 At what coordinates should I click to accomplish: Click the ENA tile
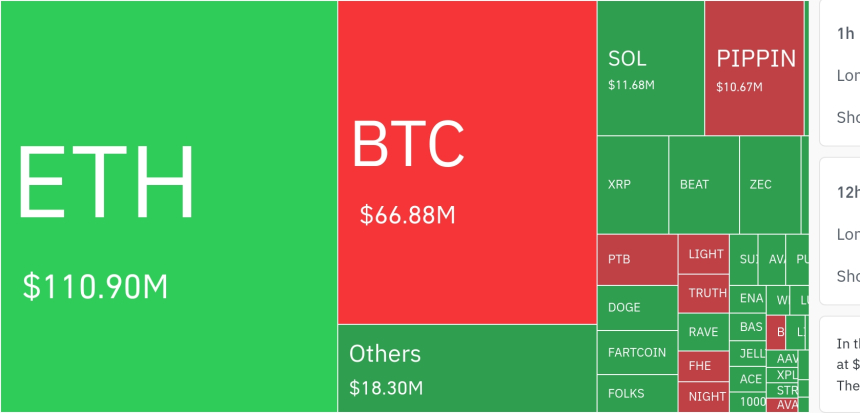pyautogui.click(x=748, y=298)
